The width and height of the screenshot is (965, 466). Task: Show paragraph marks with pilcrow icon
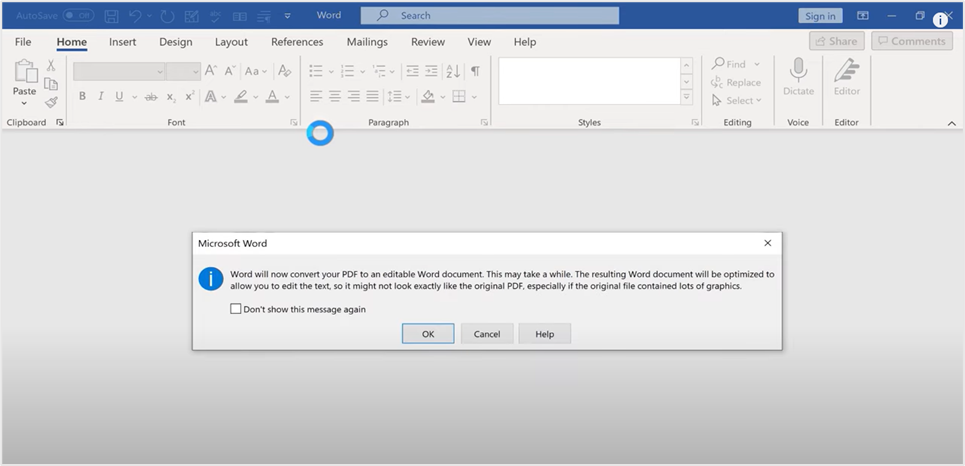click(475, 71)
